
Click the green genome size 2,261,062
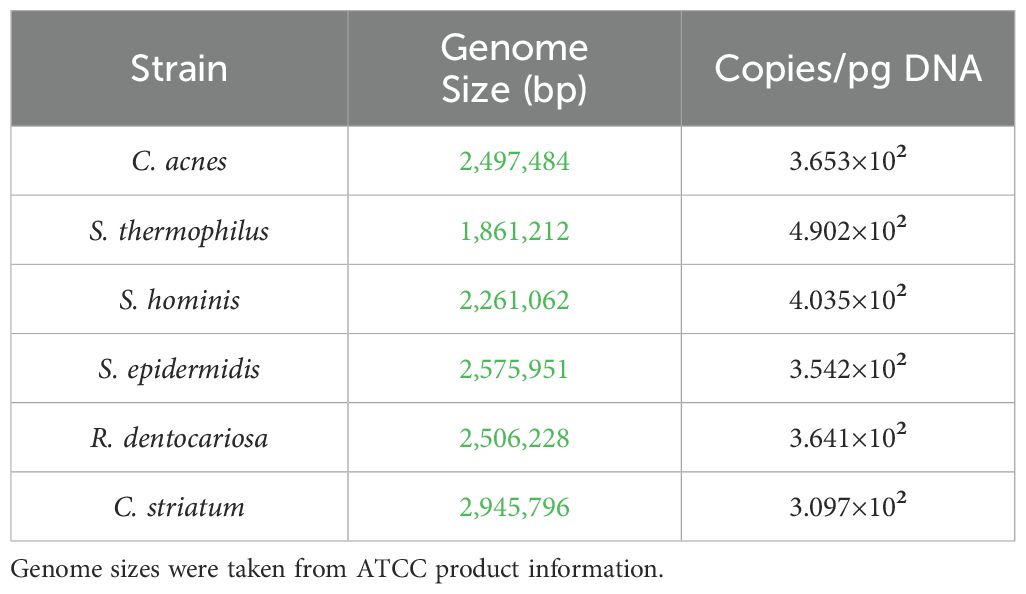click(514, 300)
